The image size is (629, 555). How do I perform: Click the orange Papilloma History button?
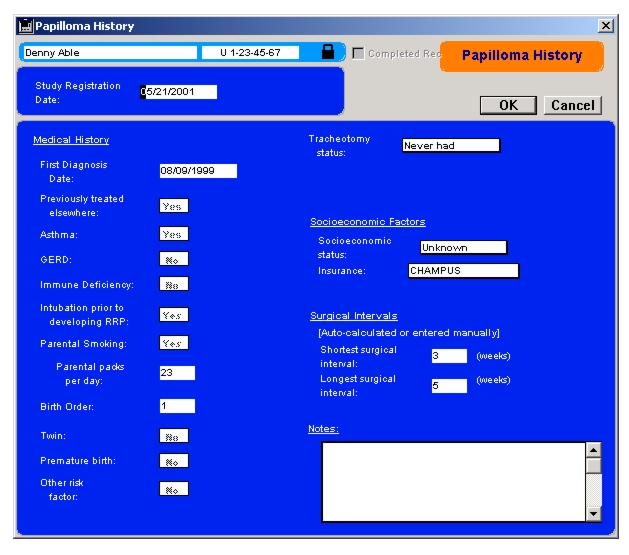coord(521,56)
